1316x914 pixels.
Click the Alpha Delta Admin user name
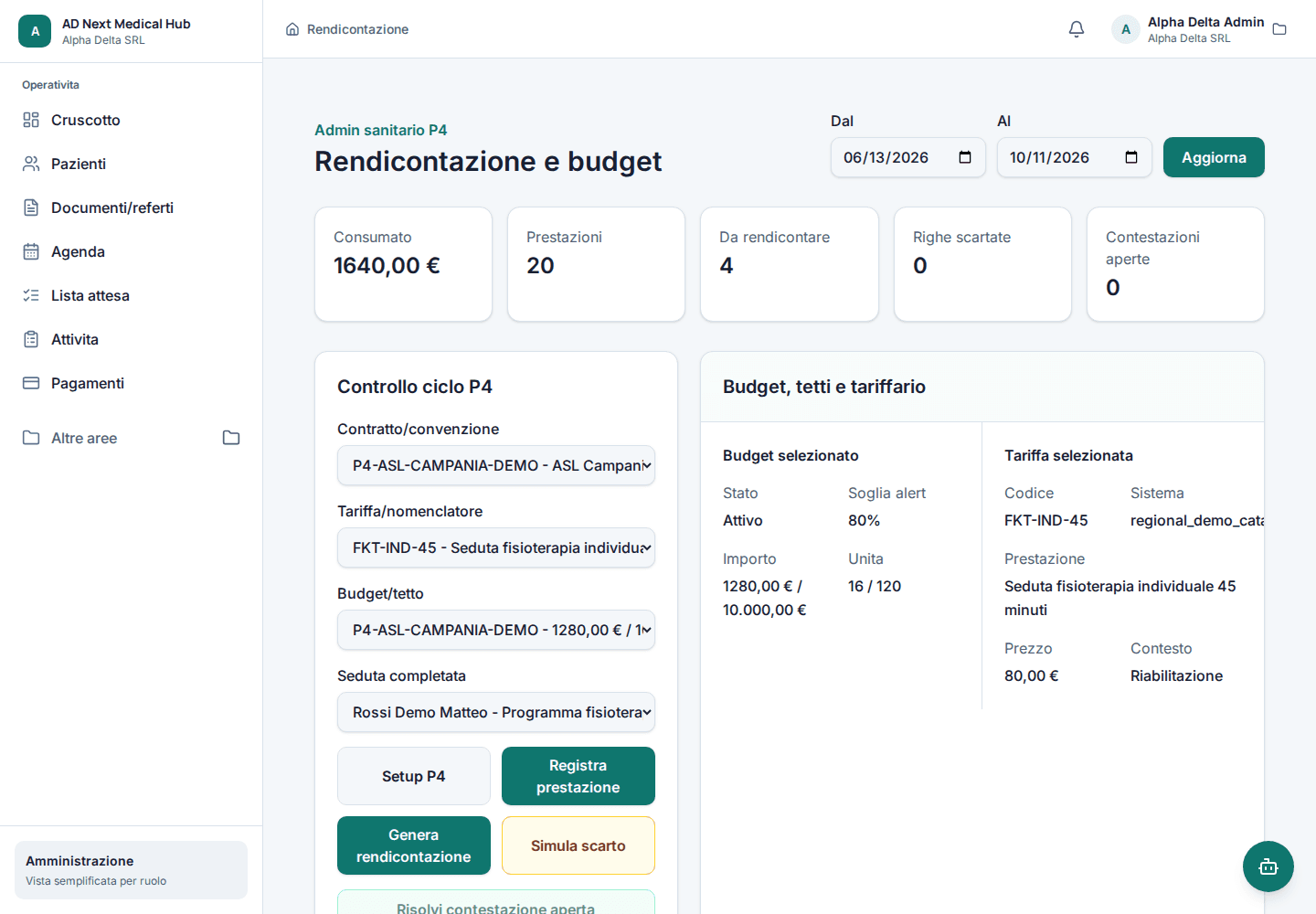[1206, 22]
